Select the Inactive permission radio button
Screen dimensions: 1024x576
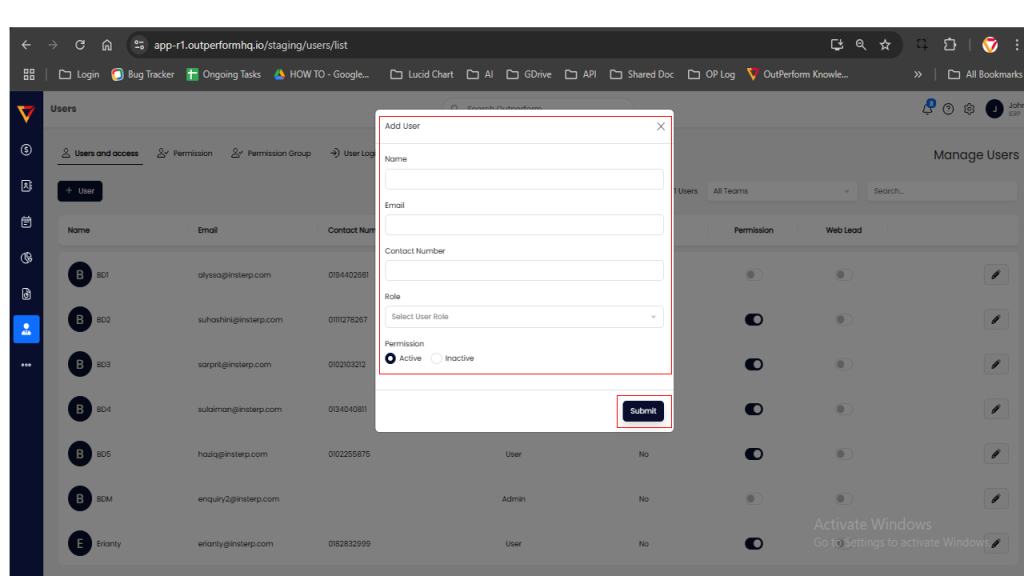pyautogui.click(x=437, y=358)
